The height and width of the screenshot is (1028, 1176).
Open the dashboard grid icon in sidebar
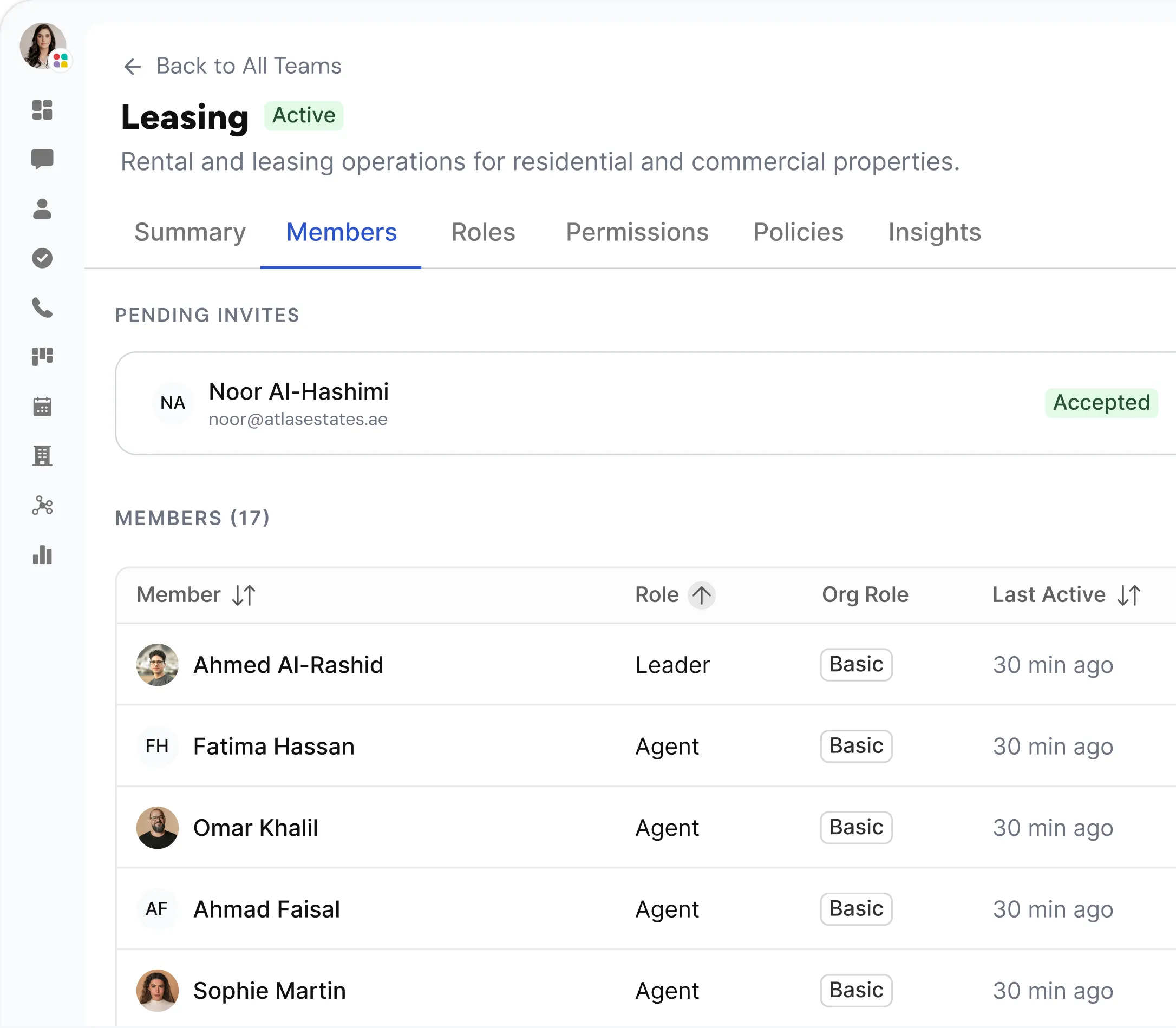(42, 110)
